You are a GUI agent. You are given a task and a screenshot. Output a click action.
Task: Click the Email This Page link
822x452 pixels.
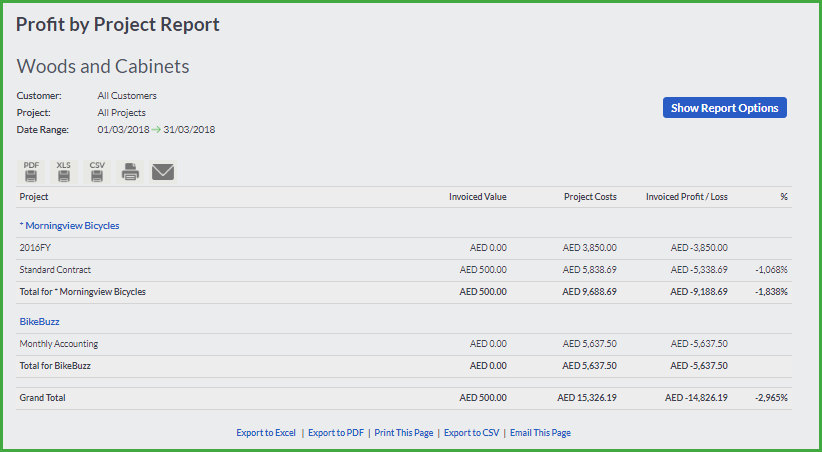tap(540, 433)
